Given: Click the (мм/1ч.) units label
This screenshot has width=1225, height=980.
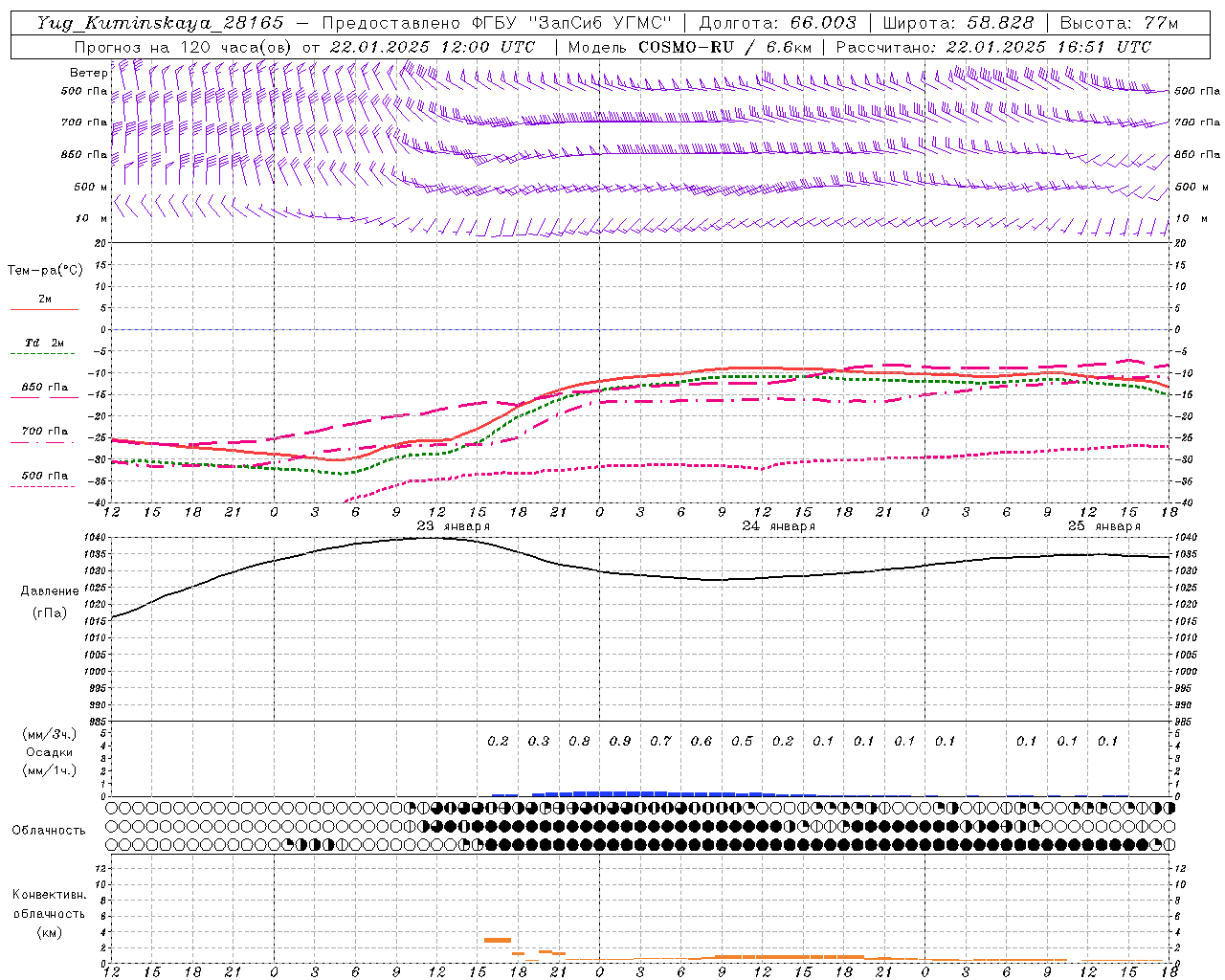Looking at the screenshot, I should coord(50,770).
